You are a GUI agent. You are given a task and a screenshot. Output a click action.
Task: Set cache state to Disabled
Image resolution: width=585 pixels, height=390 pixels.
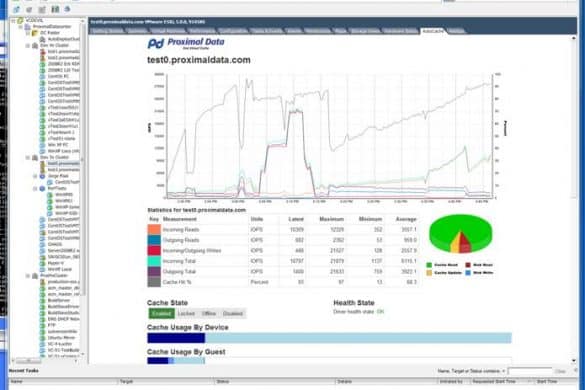click(233, 313)
